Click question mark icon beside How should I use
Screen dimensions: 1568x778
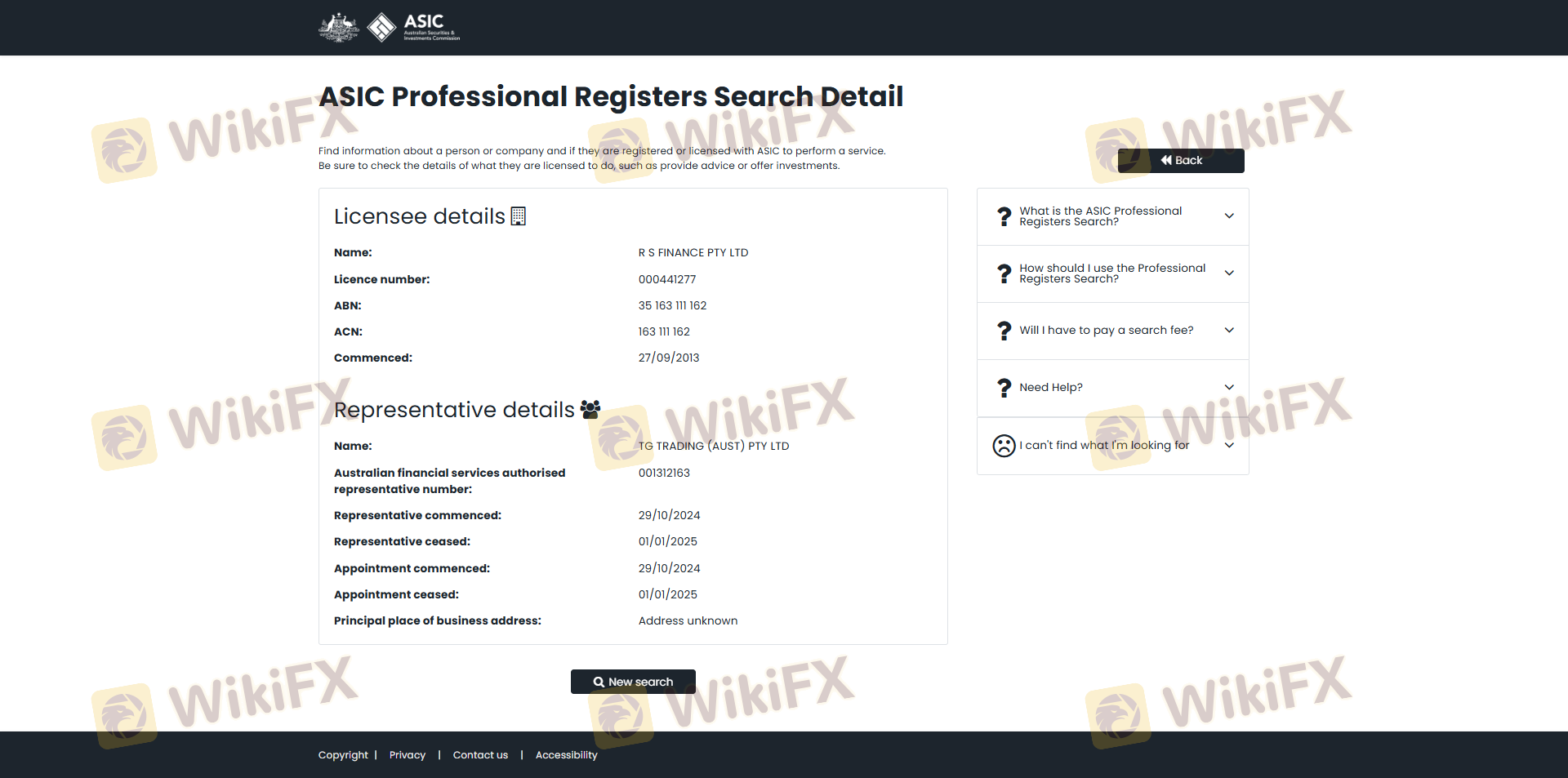(x=1004, y=273)
